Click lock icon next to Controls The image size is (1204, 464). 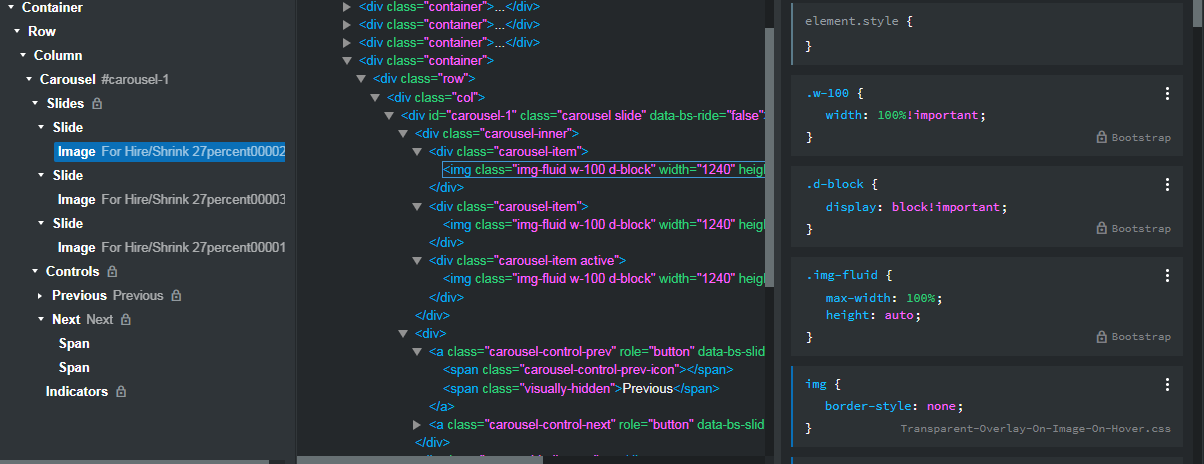tap(112, 271)
